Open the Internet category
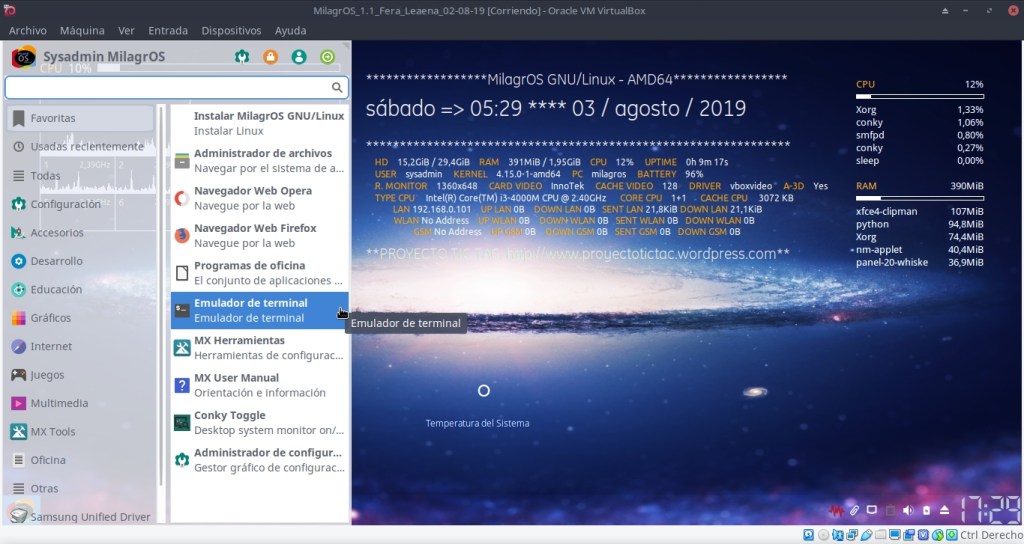The width and height of the screenshot is (1024, 544). click(x=81, y=346)
